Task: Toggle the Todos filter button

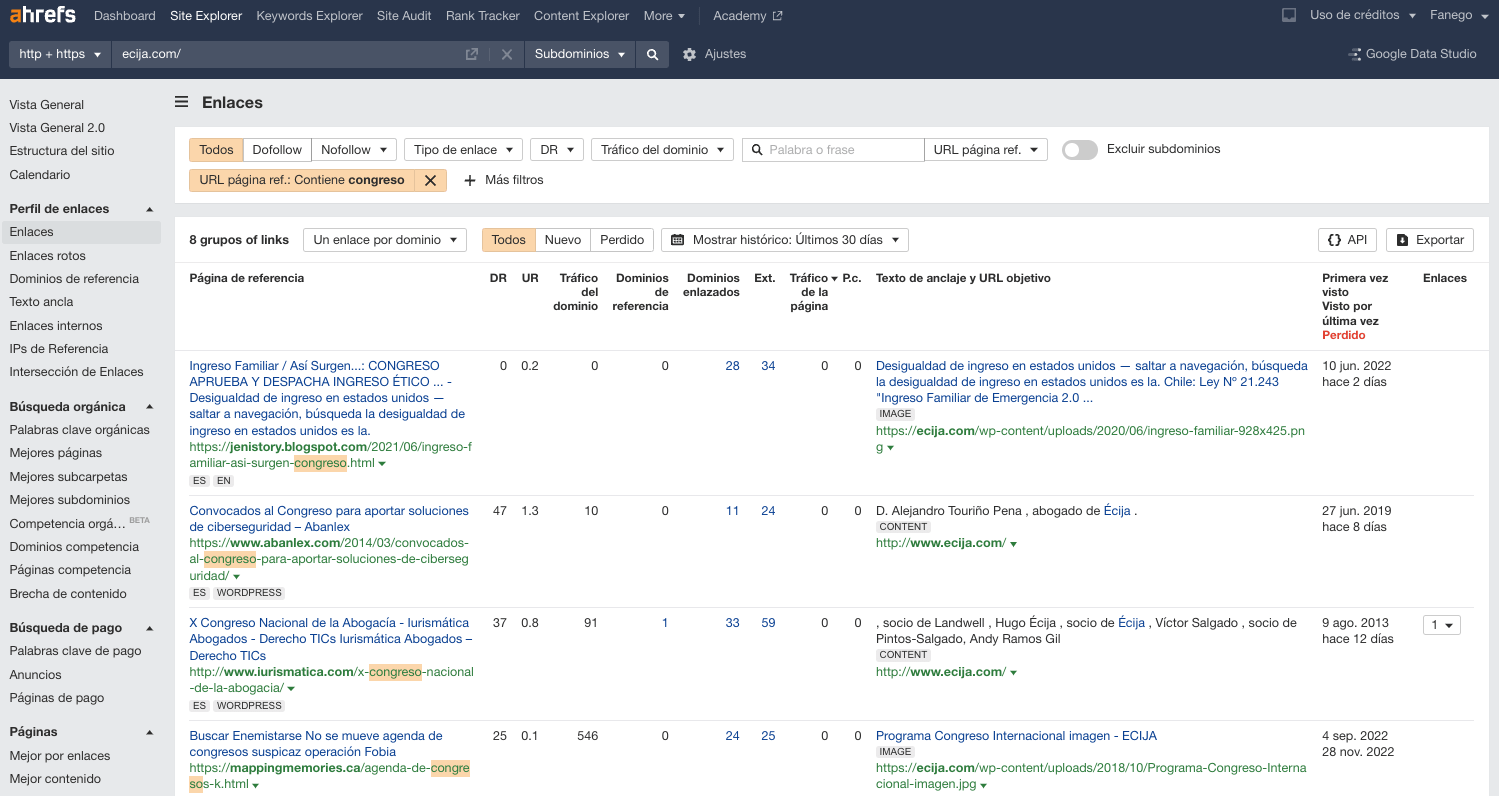Action: click(215, 149)
